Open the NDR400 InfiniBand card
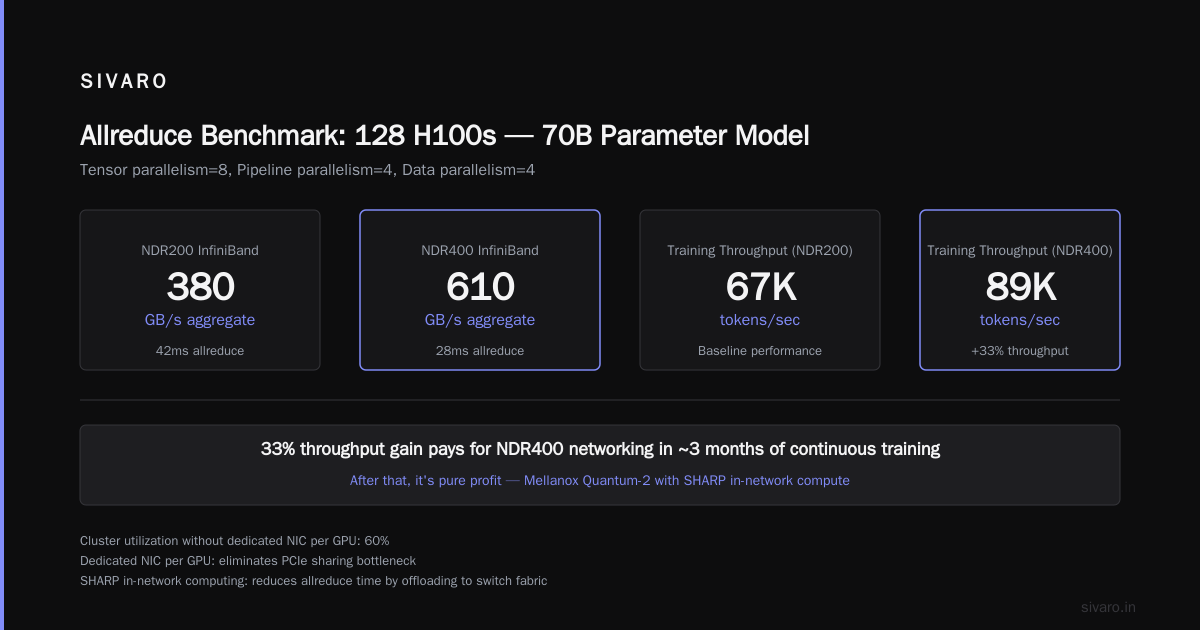The height and width of the screenshot is (630, 1200). pos(480,290)
